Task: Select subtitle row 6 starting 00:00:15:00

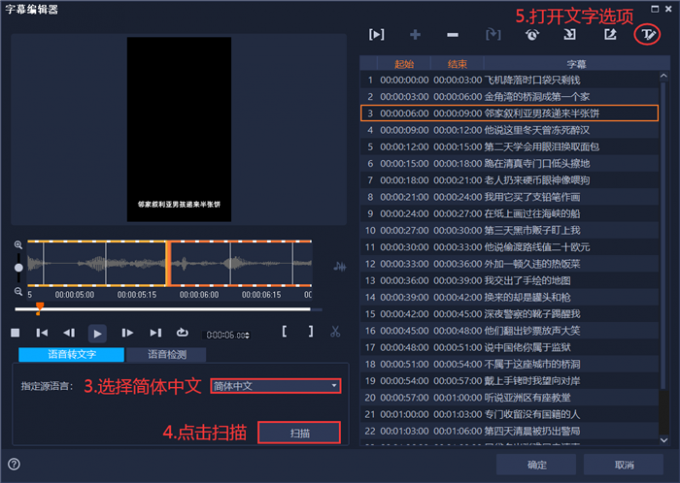Action: [509, 163]
